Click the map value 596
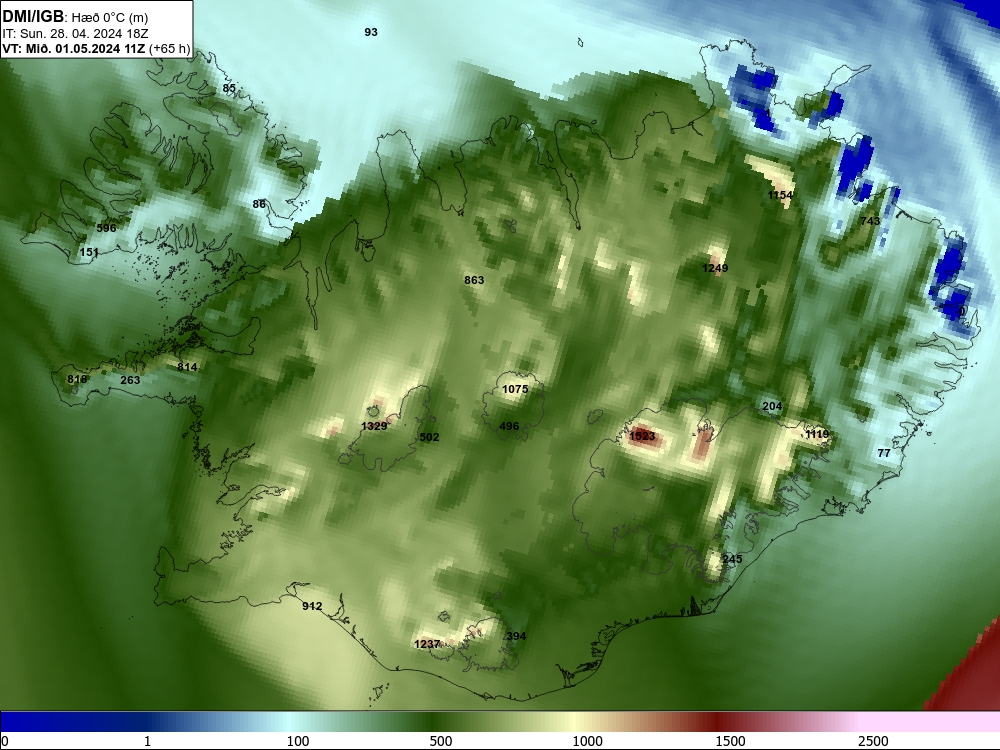Screen dimensions: 1000x750 pos(107,228)
